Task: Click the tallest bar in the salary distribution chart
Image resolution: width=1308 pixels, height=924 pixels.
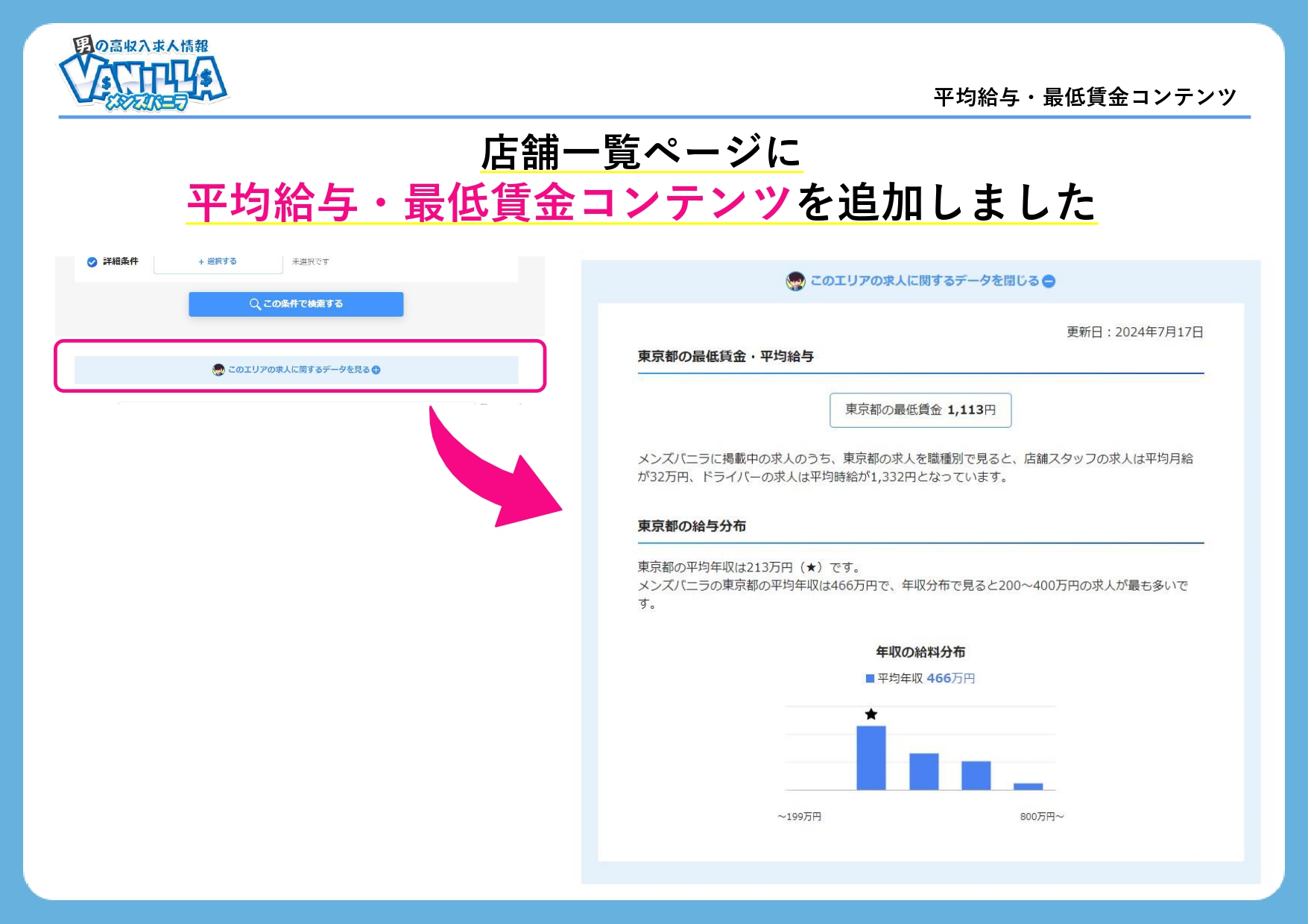Action: click(871, 756)
